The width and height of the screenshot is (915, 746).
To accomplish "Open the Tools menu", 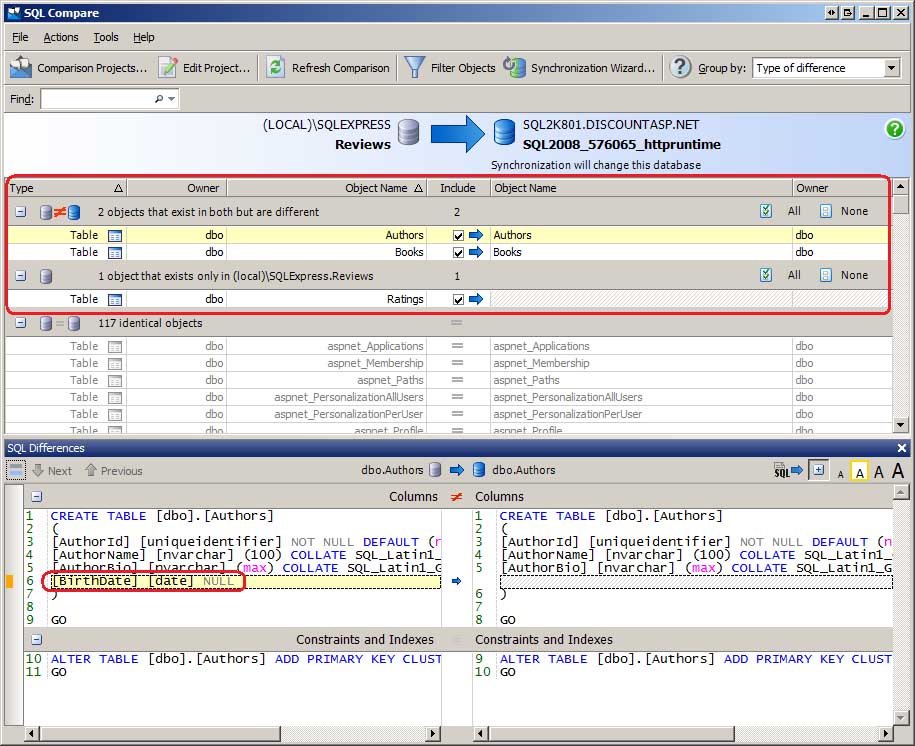I will (x=106, y=37).
